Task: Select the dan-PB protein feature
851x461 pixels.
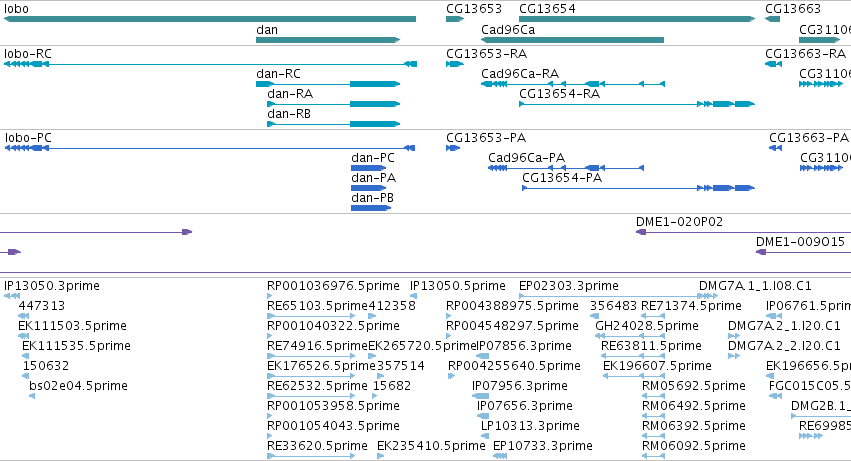Action: [x=371, y=208]
